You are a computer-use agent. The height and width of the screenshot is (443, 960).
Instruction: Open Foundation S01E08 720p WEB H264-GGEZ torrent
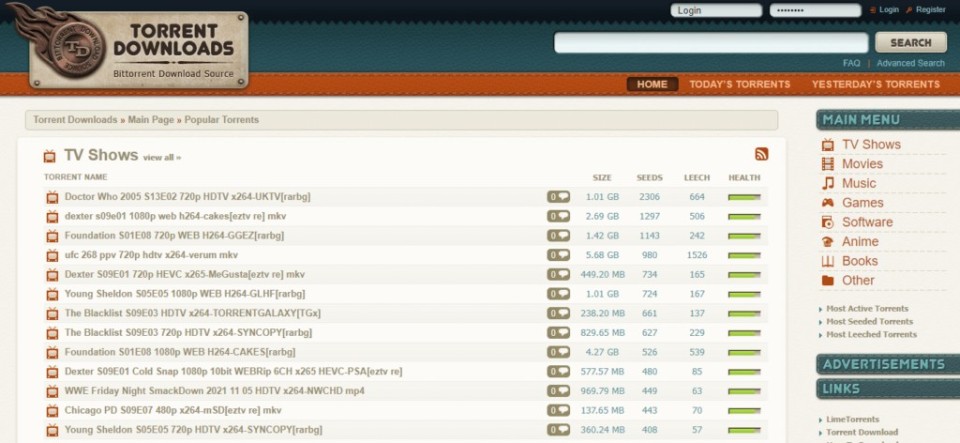pyautogui.click(x=174, y=236)
